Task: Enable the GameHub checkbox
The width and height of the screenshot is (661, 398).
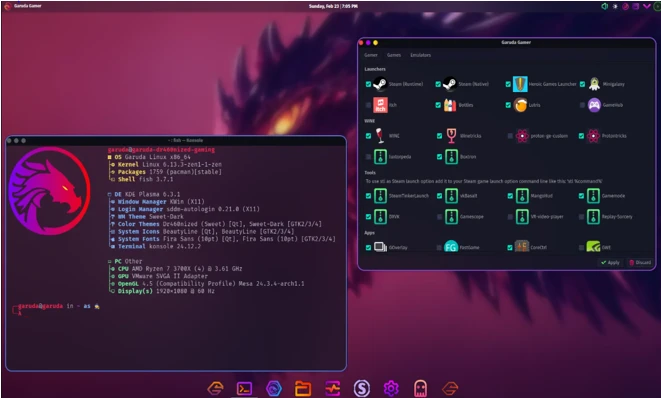Action: pos(582,105)
